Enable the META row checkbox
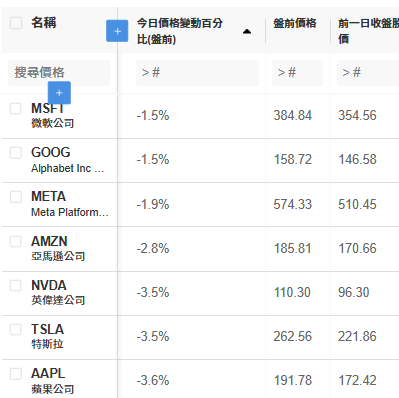Viewport: 399px width, 398px height. click(x=16, y=197)
